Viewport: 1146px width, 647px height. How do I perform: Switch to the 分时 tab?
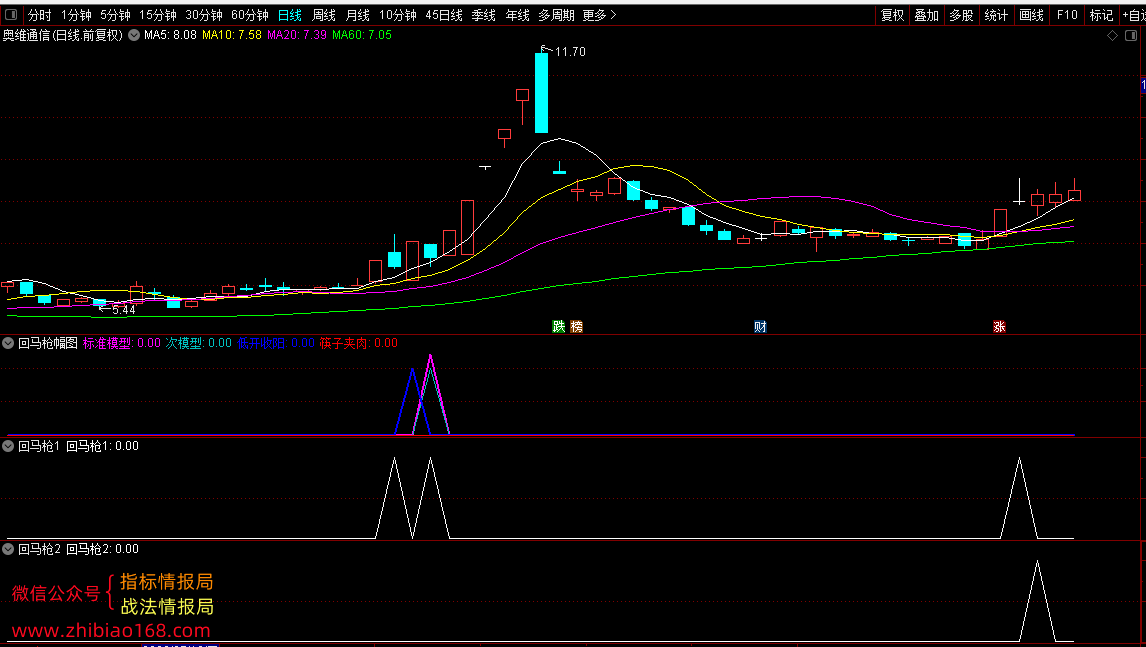pos(39,15)
